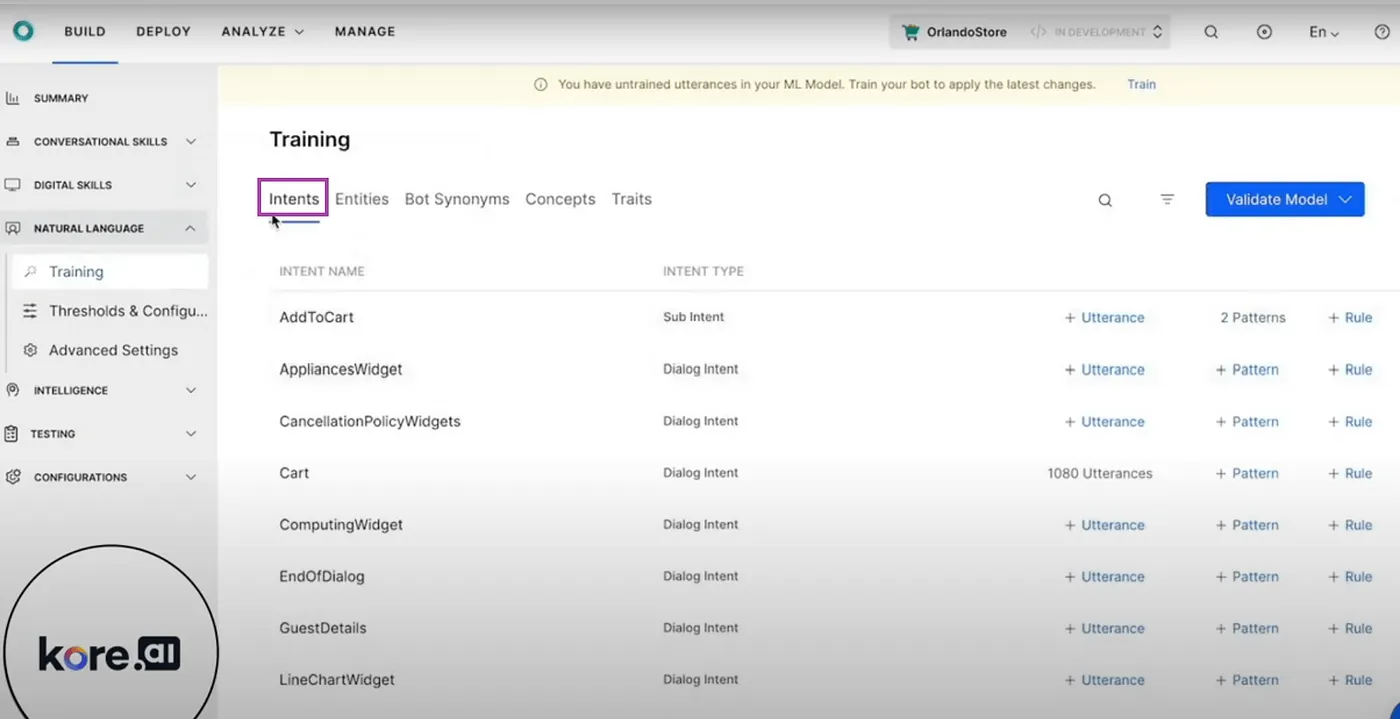Add a rule to GuestDetails
The height and width of the screenshot is (719, 1400).
[x=1350, y=628]
